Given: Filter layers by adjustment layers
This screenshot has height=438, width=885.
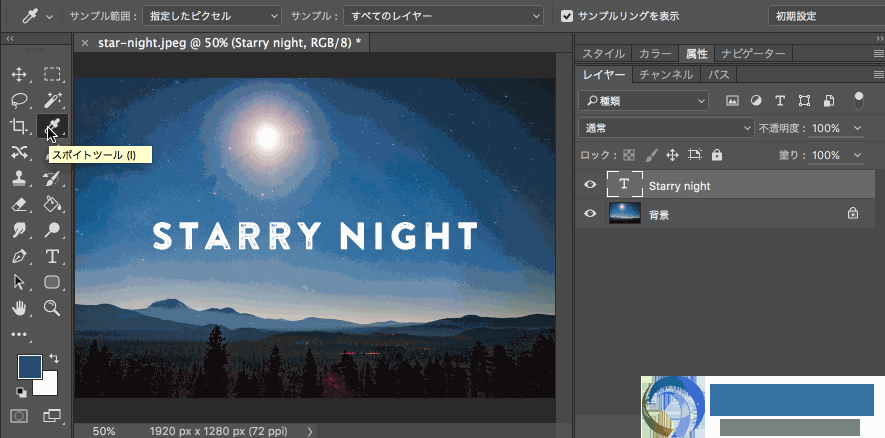Looking at the screenshot, I should click(756, 101).
